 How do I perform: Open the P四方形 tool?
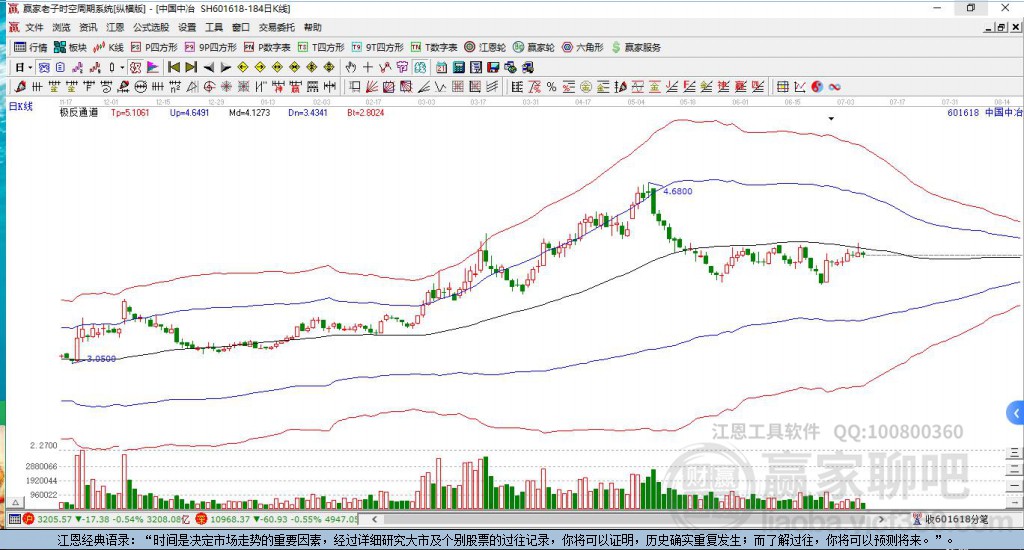pos(154,48)
